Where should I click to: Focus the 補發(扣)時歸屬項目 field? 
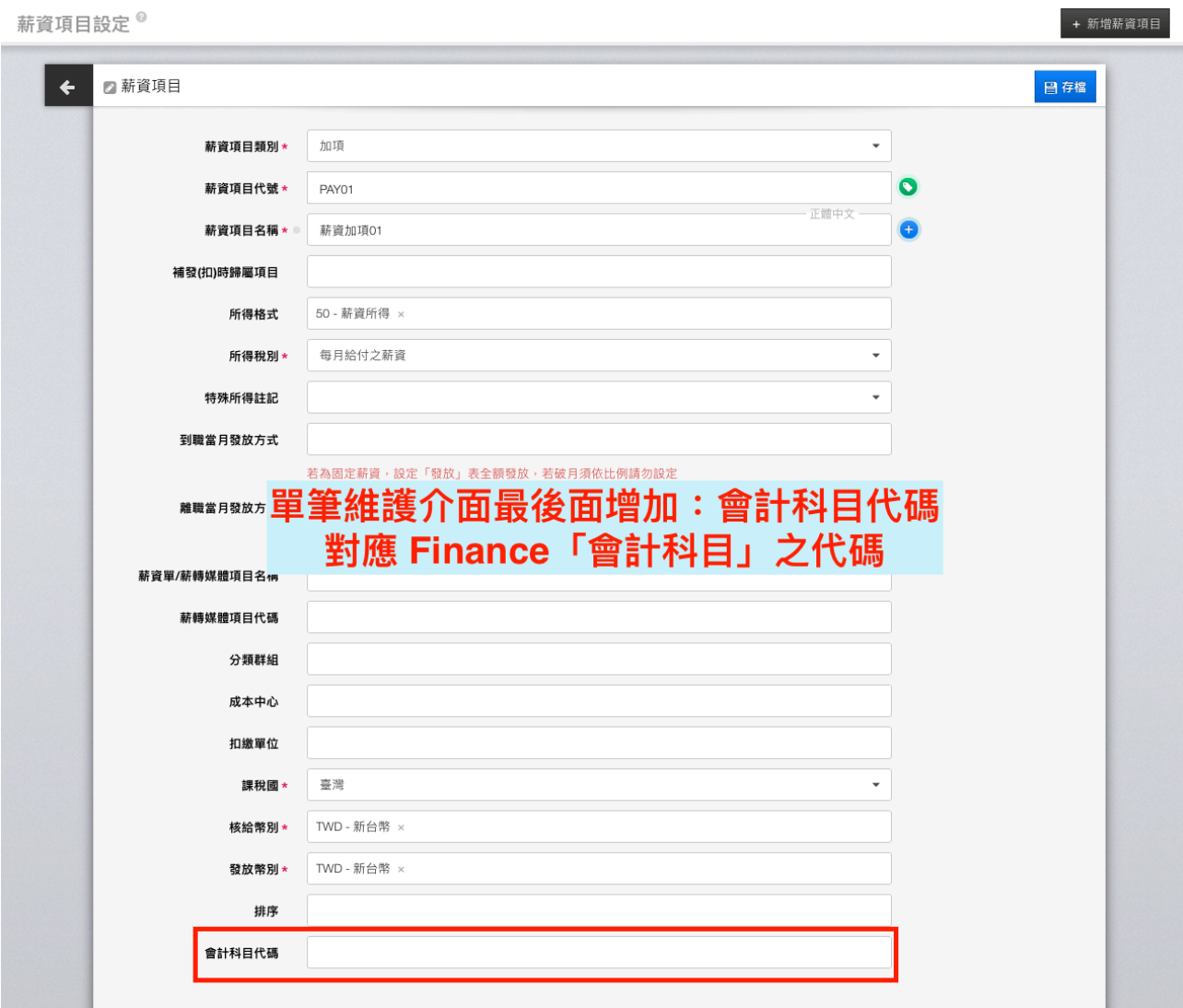tap(599, 272)
